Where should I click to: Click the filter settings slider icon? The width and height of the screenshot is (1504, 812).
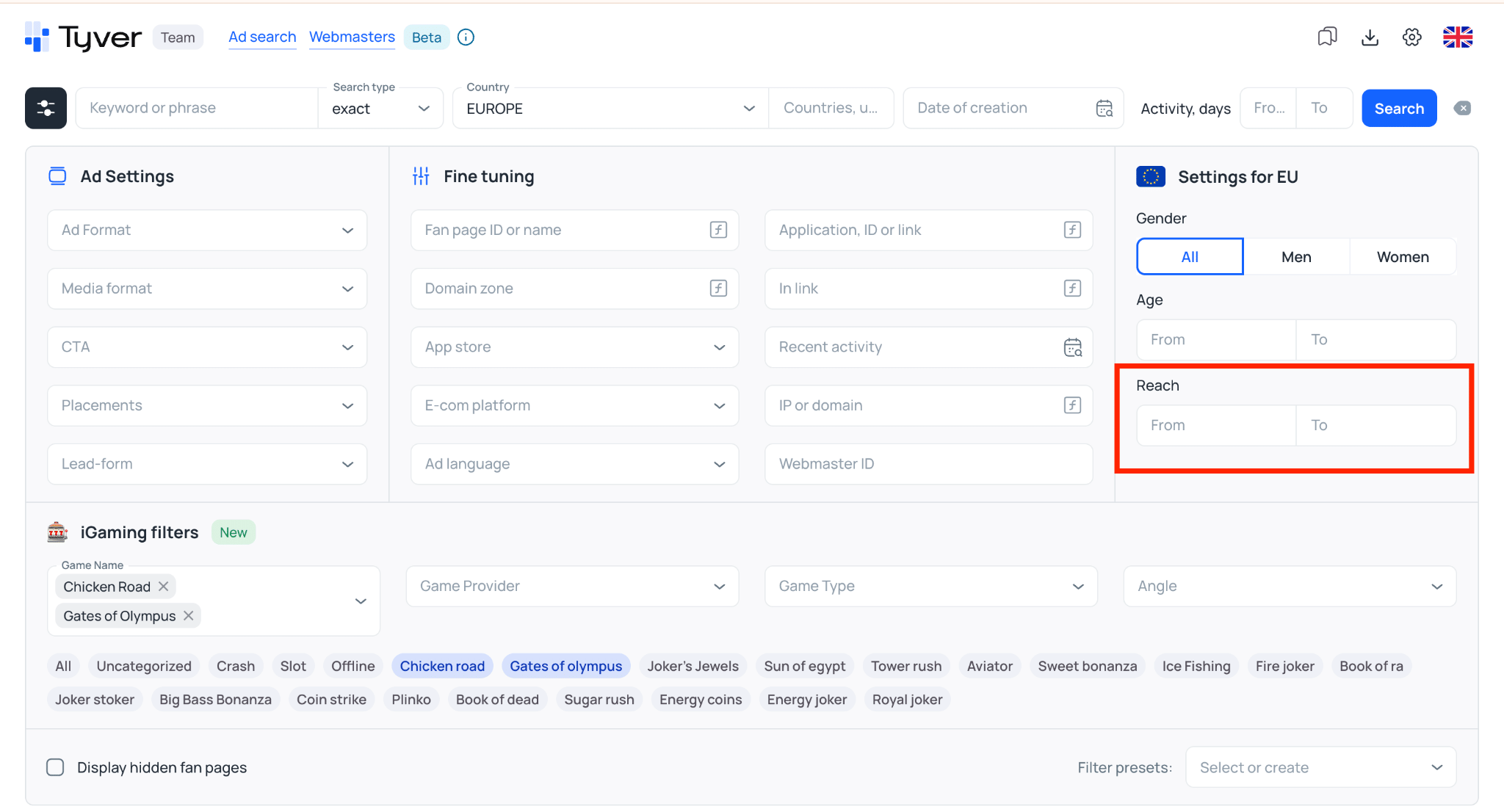(46, 108)
